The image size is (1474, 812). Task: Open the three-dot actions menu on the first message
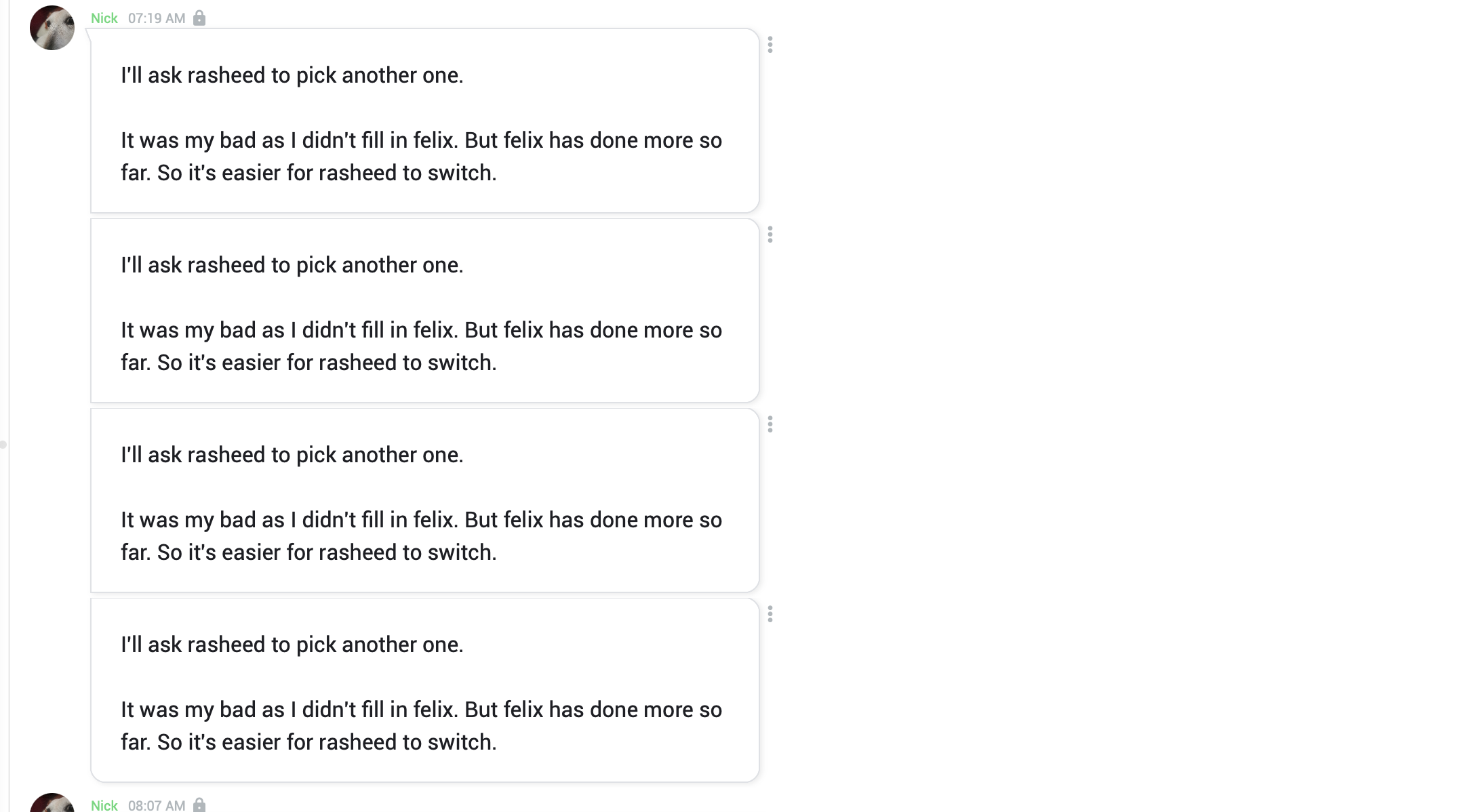[771, 45]
